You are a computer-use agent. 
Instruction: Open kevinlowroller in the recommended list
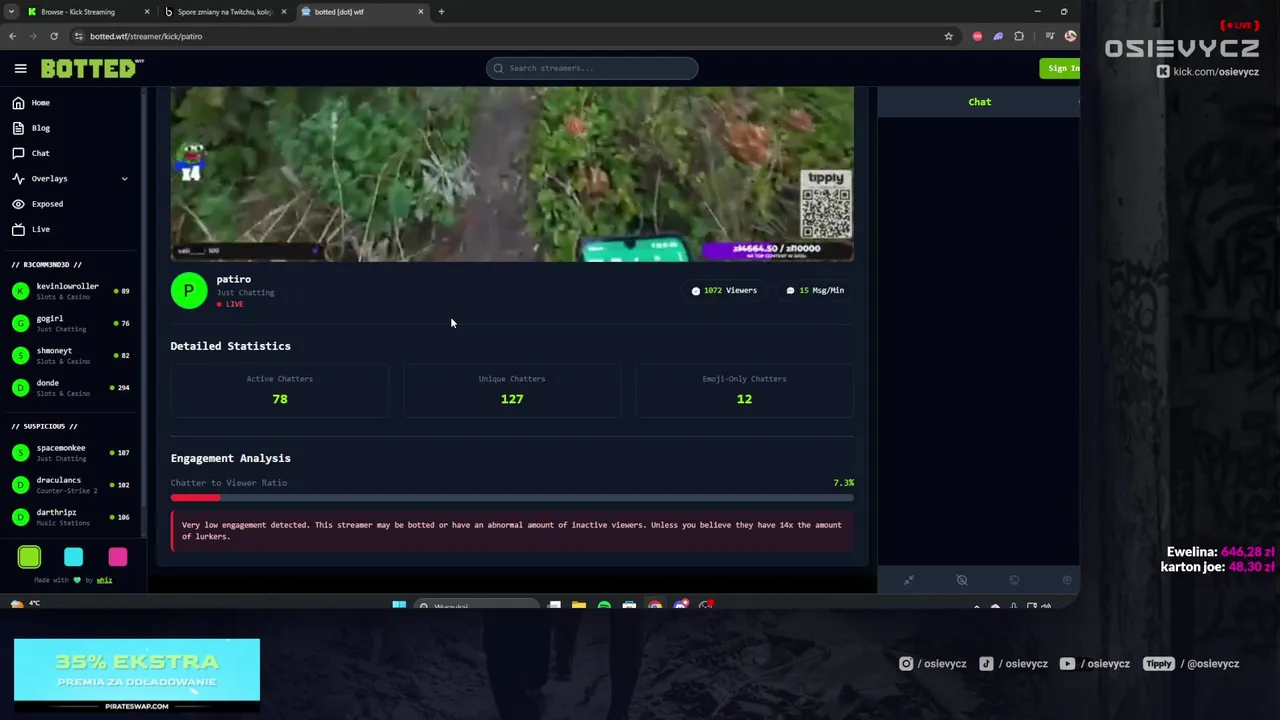coord(71,291)
